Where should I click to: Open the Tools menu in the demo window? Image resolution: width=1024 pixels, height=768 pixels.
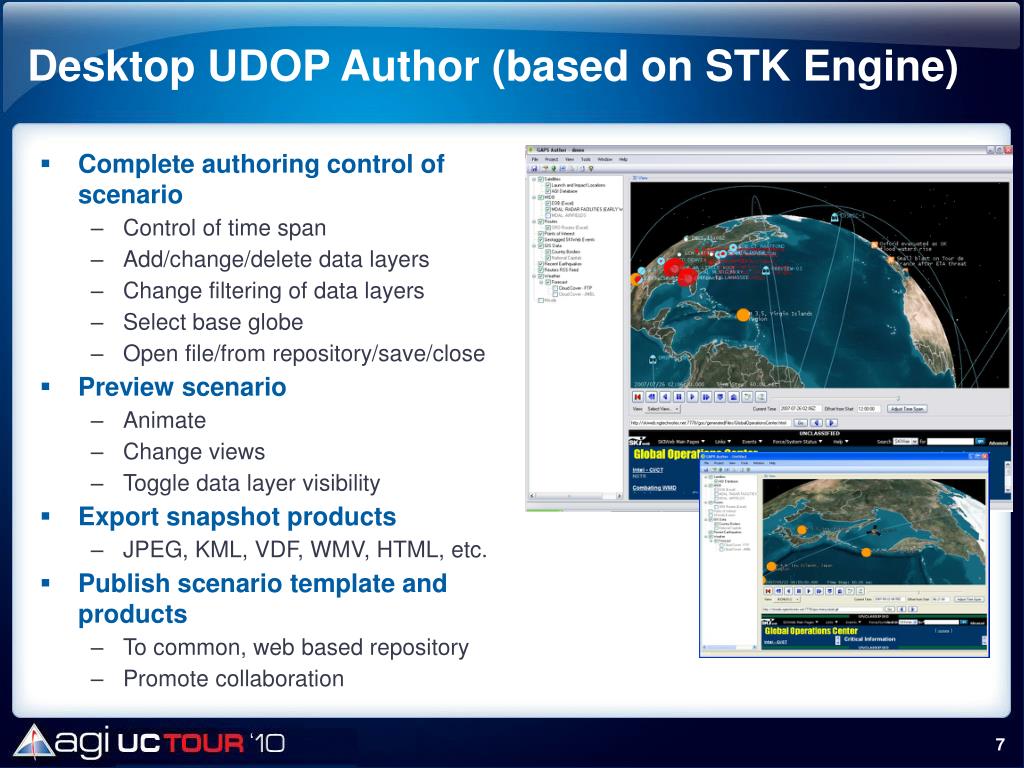click(x=586, y=159)
